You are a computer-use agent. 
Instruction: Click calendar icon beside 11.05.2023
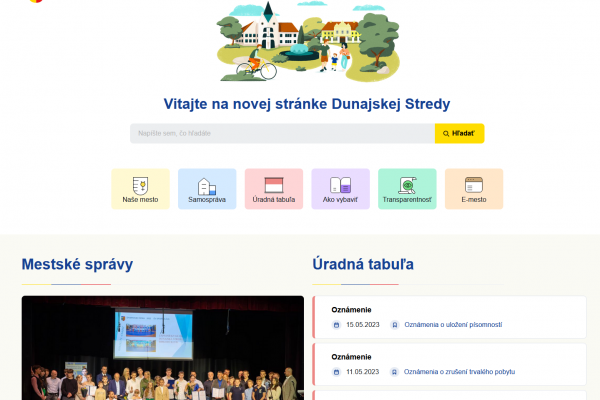[336, 372]
